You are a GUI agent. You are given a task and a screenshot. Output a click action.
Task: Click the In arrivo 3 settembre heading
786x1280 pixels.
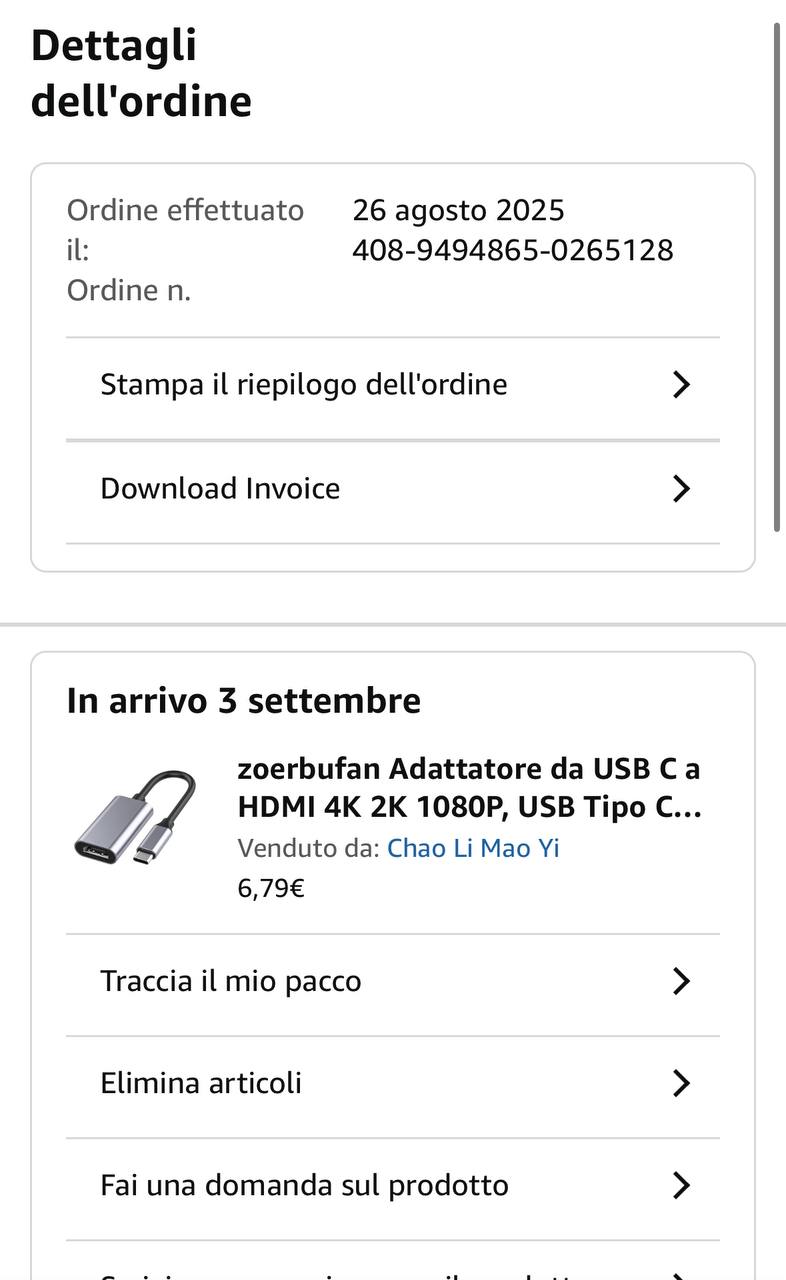point(243,701)
